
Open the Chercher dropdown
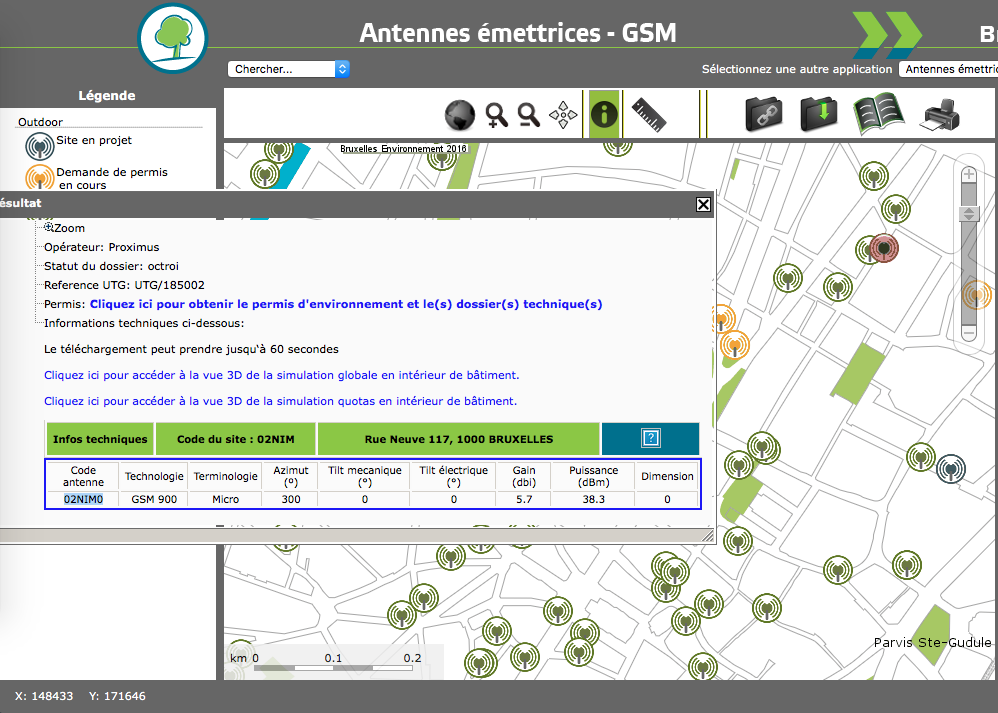point(289,69)
